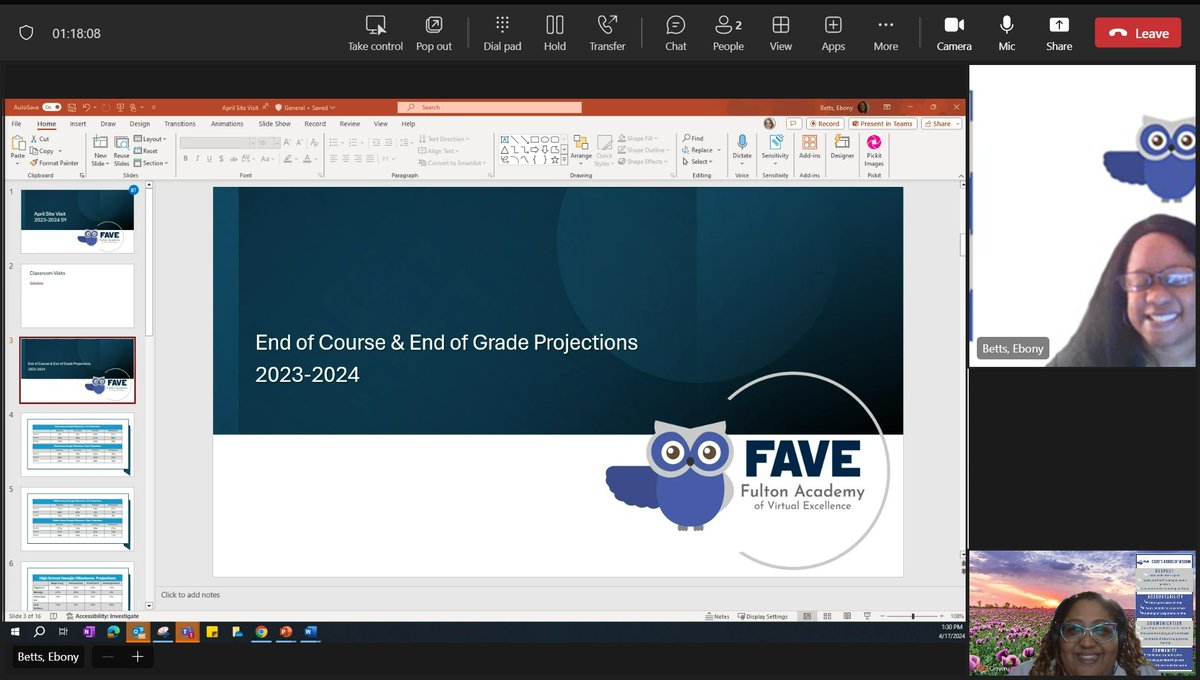1200x680 pixels.
Task: Toggle AutoSave switch in PowerPoint
Action: pos(51,107)
